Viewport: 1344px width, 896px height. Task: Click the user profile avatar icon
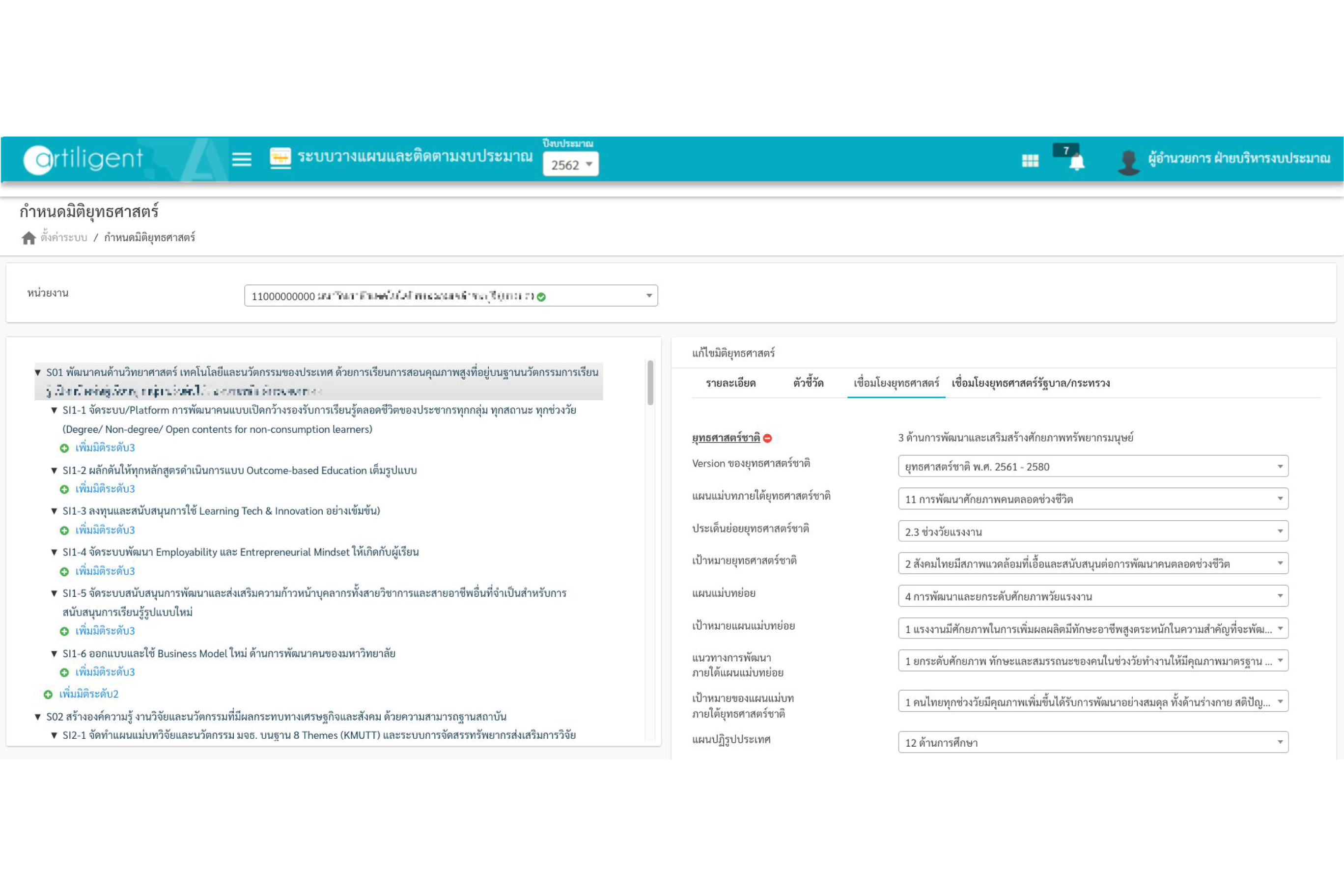1128,162
